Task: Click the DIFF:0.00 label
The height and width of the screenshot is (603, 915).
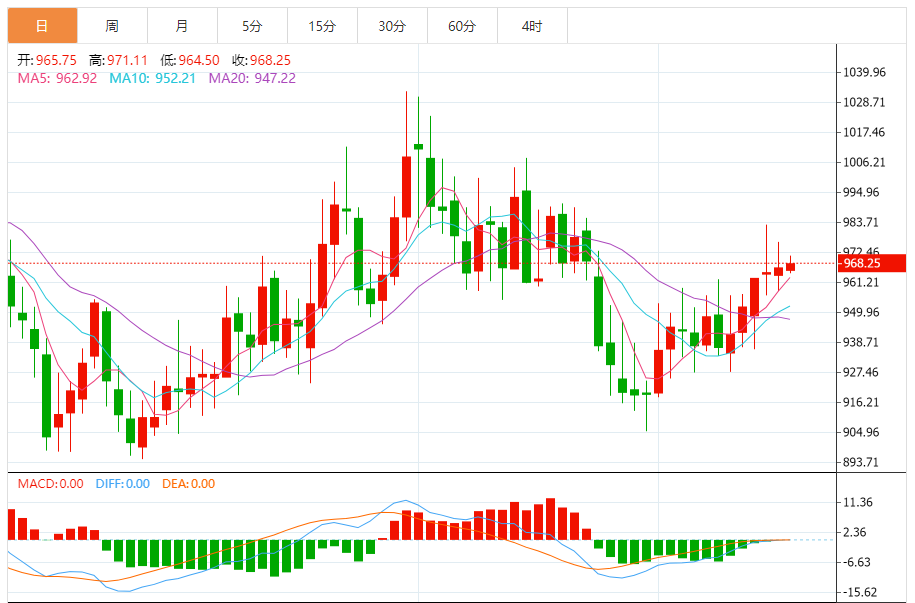Action: point(123,484)
